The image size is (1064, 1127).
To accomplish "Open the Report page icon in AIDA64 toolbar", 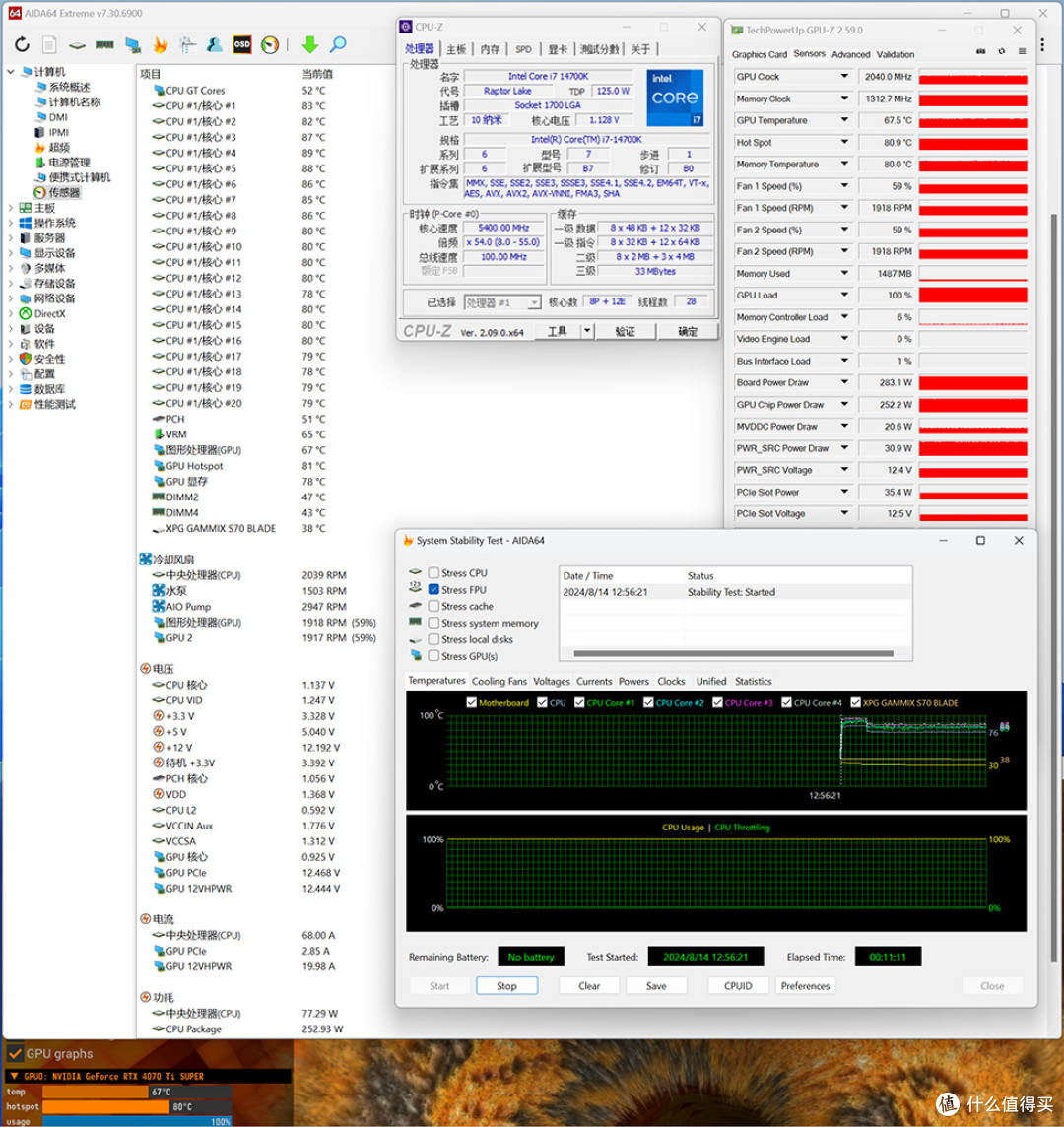I will coord(49,44).
